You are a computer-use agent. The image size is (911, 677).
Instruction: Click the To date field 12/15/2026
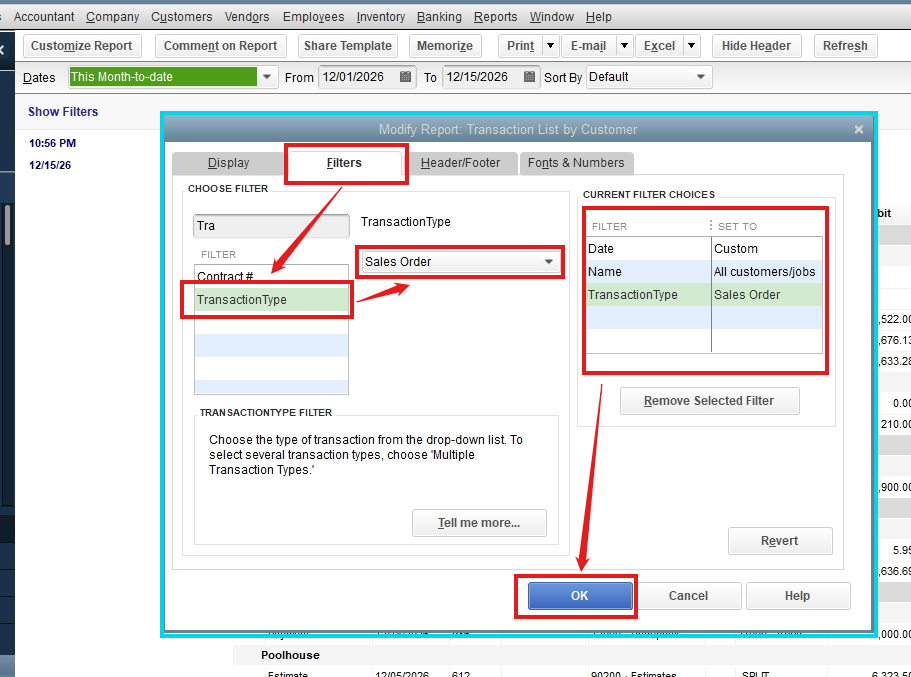click(482, 77)
